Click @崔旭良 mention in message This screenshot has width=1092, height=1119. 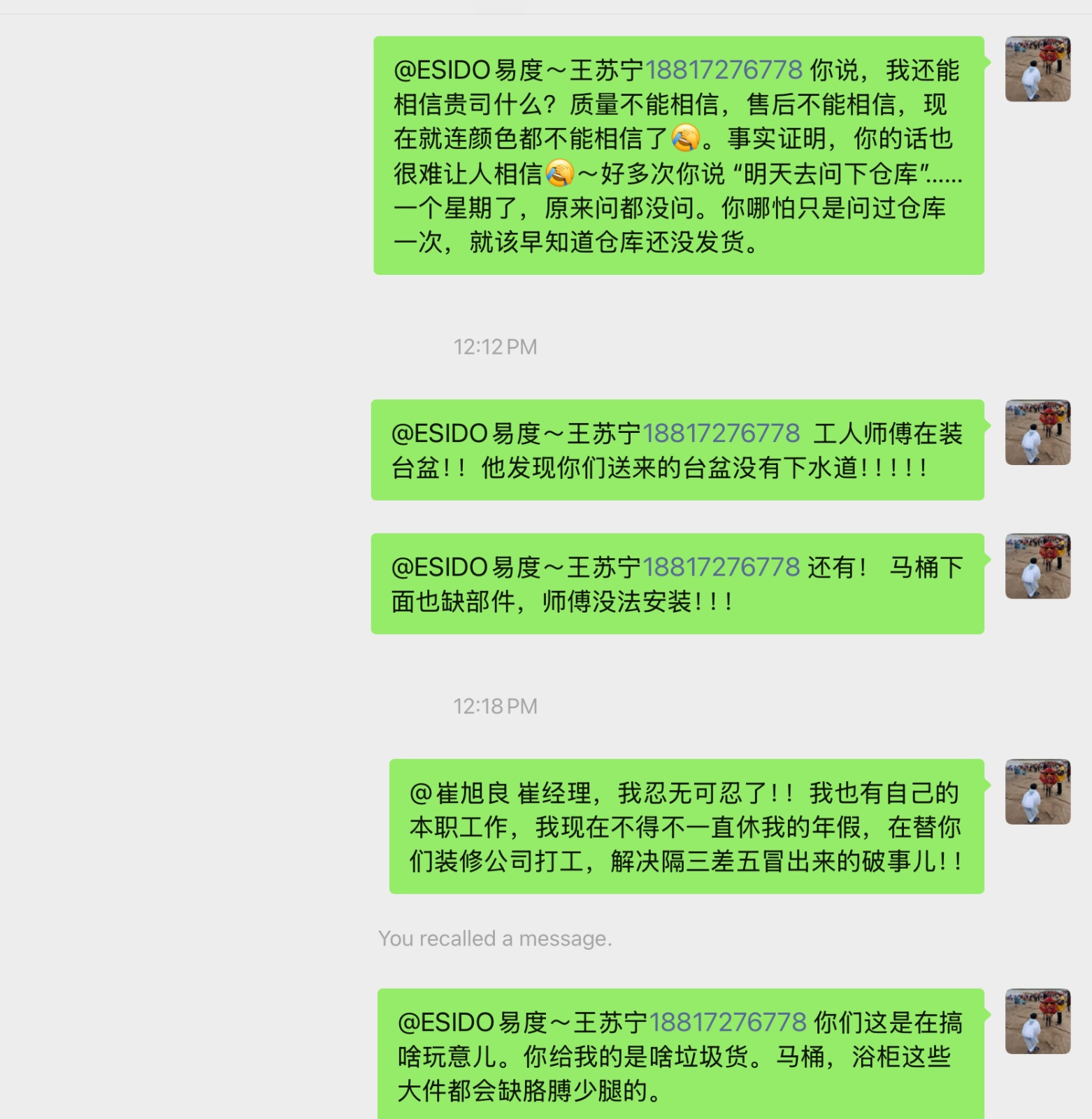[x=459, y=793]
